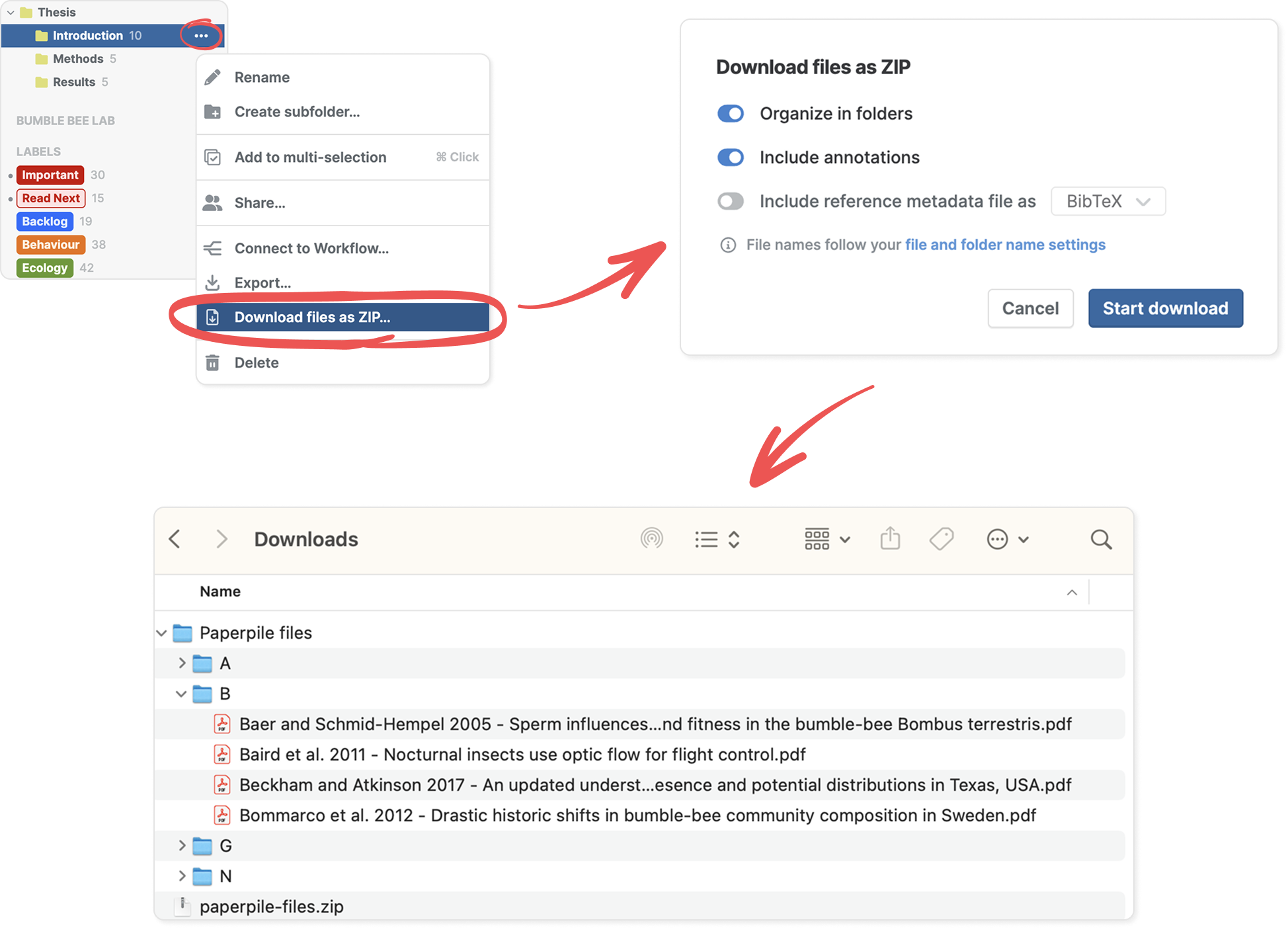This screenshot has width=1288, height=947.
Task: Click the AirDrop icon in Finder toolbar
Action: 651,539
